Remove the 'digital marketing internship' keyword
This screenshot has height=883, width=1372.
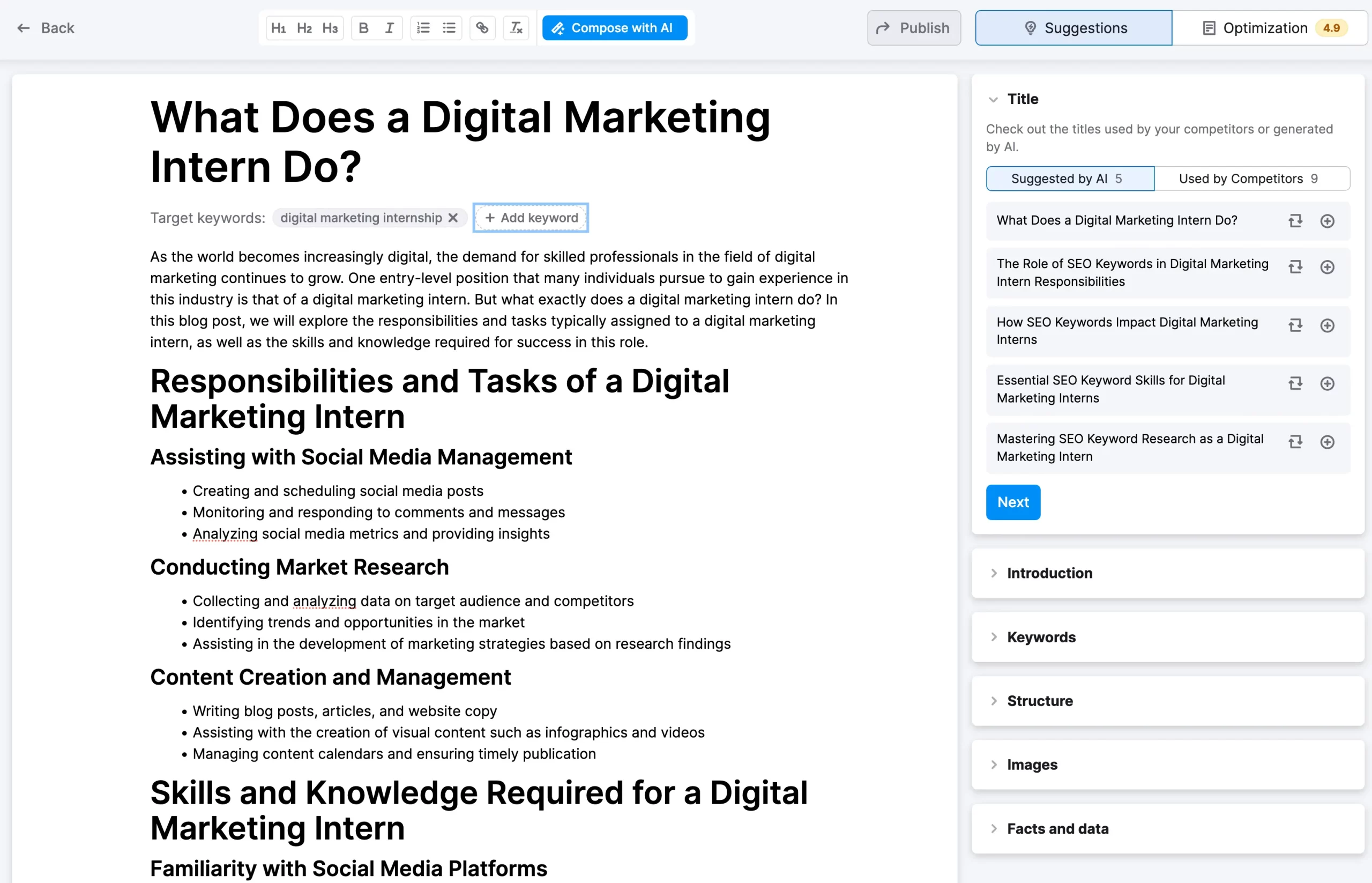point(453,218)
